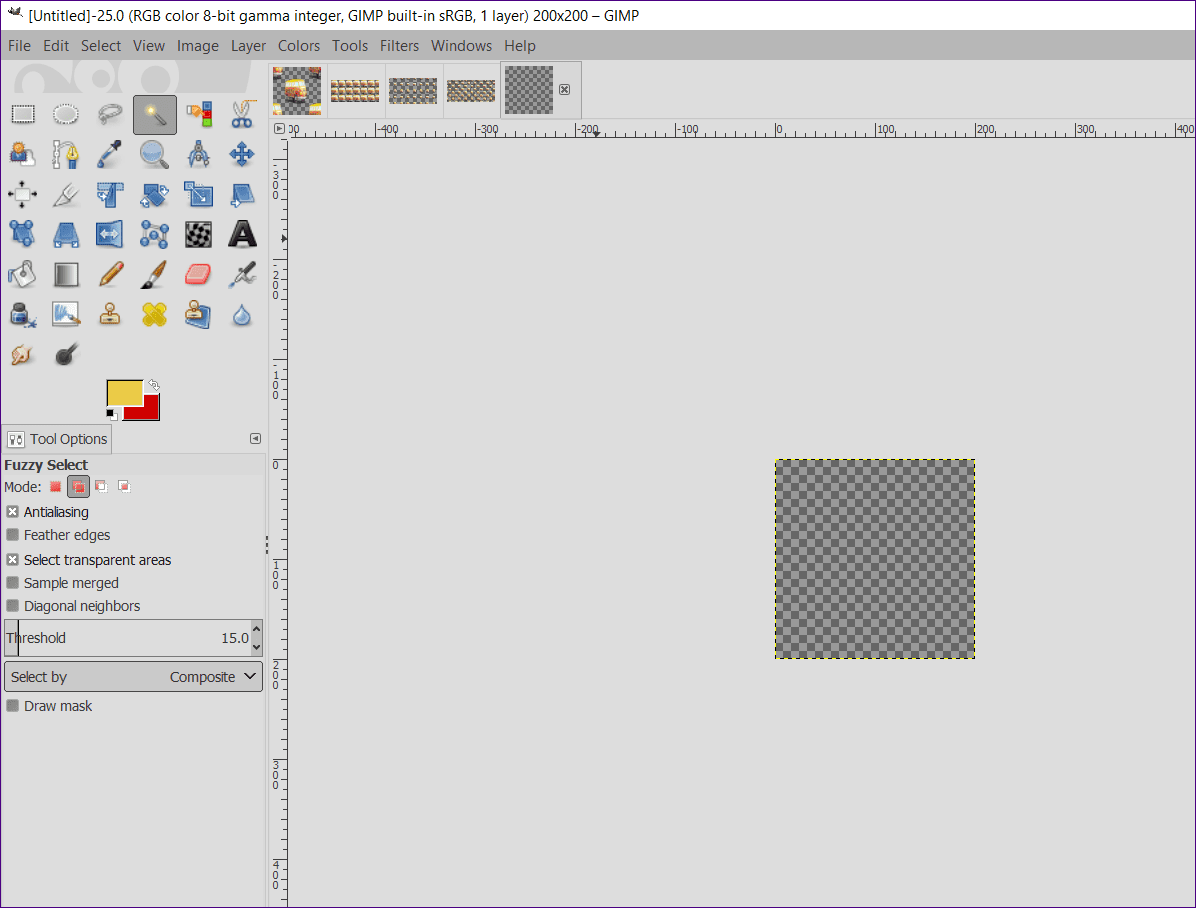
Task: Choose the Text tool
Action: (242, 234)
